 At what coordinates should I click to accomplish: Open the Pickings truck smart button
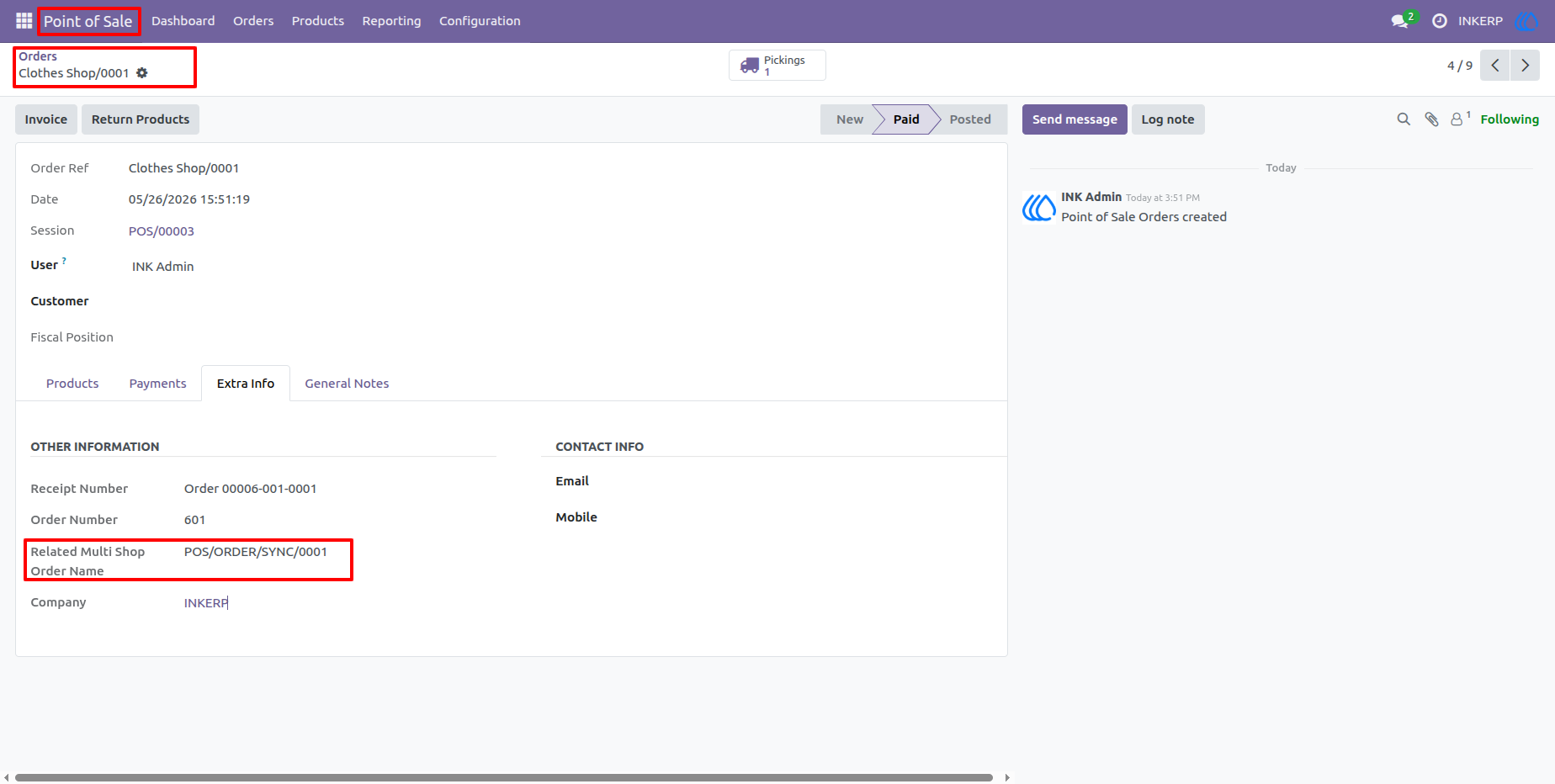(777, 65)
